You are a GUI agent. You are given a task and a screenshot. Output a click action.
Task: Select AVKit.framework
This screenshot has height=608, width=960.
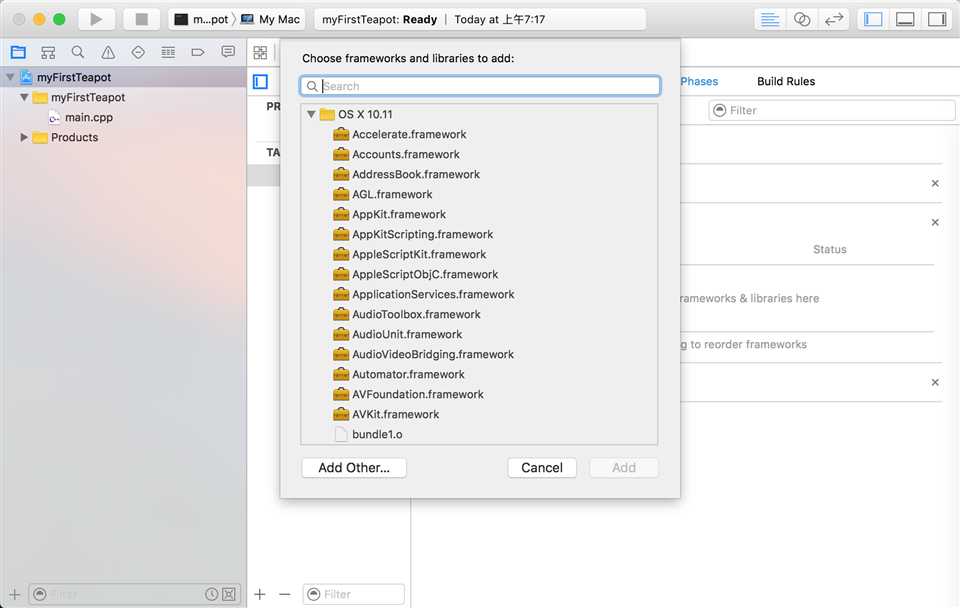click(x=386, y=415)
